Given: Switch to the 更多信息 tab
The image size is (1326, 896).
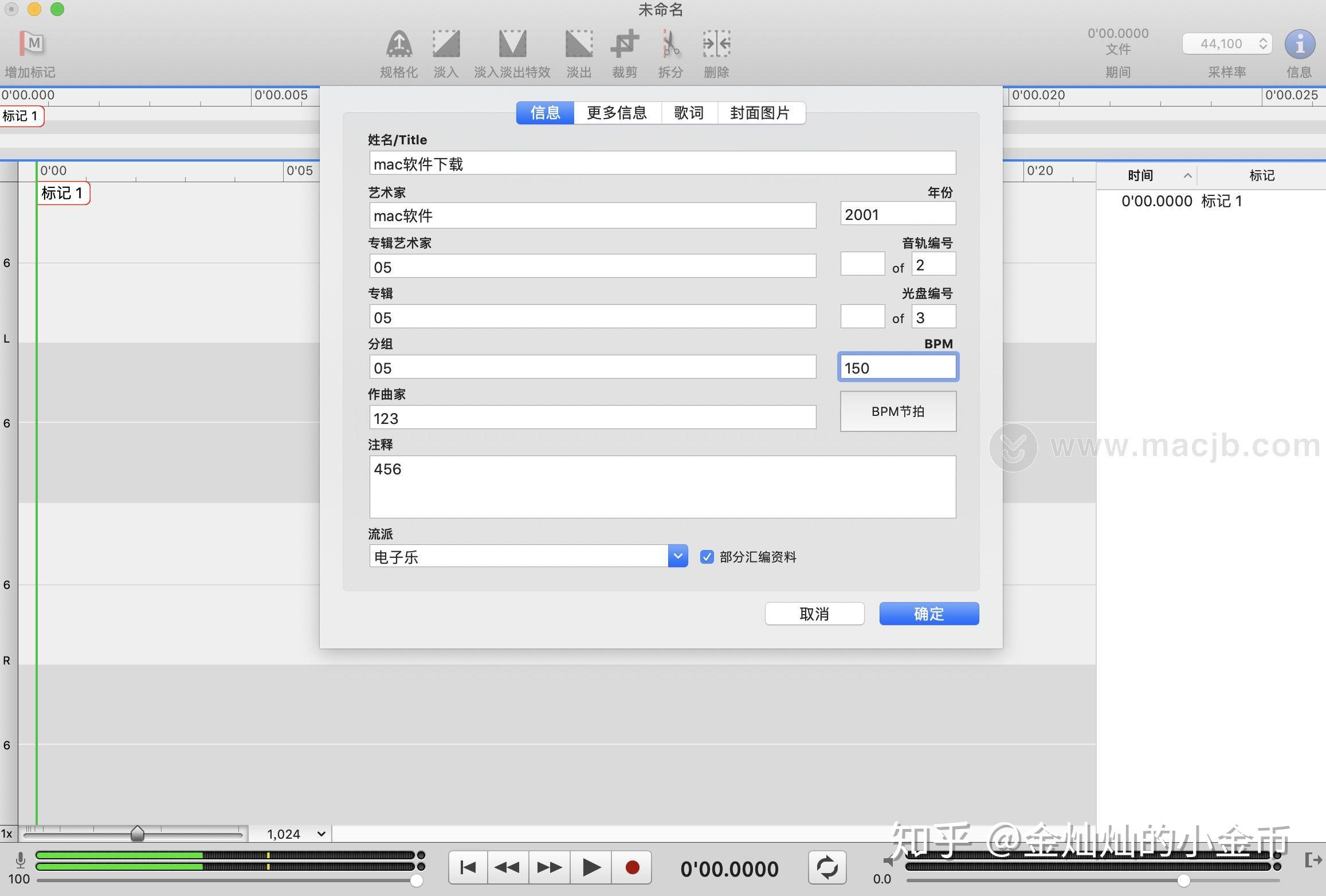Looking at the screenshot, I should 617,112.
